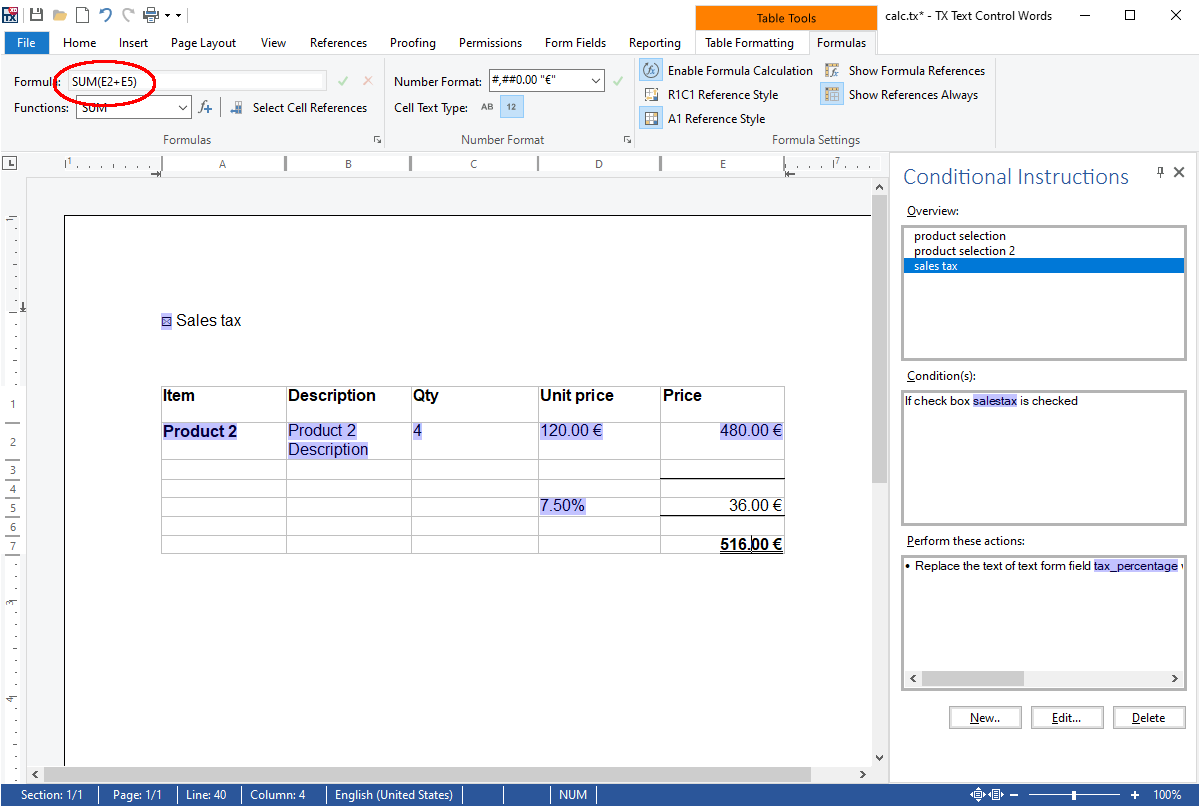Viewport: 1200px width, 807px height.
Task: Create new document via blank page icon
Action: pos(83,15)
